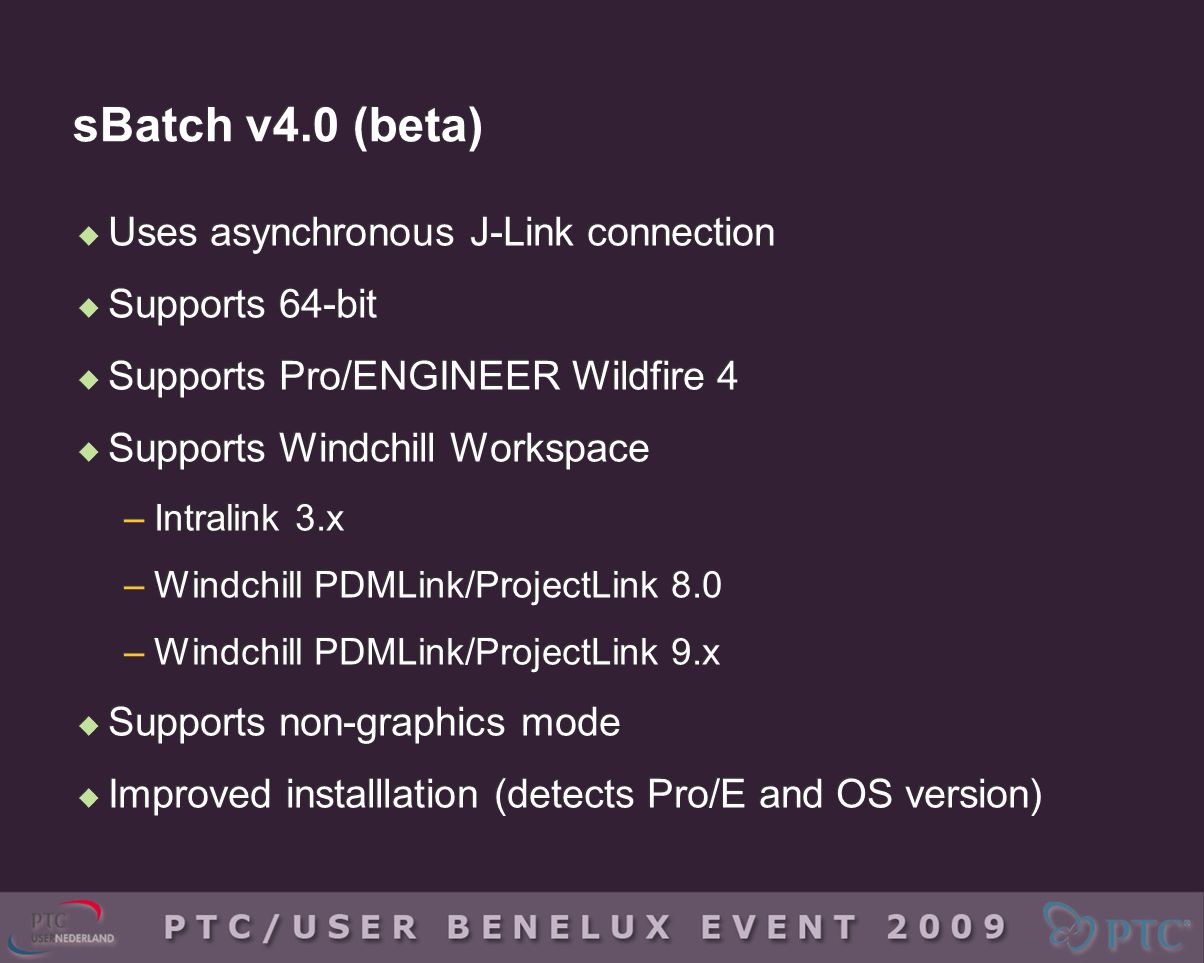Click the dash before Intralink 3.x
This screenshot has height=963, width=1204.
[135, 520]
